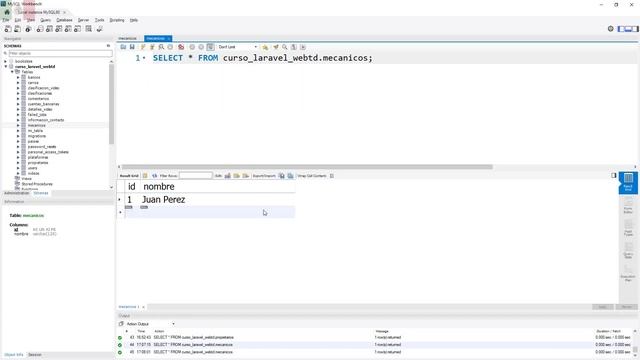Viewport: 640px width, 360px height.
Task: Click the create new schema toolbar icon
Action: tap(40, 29)
